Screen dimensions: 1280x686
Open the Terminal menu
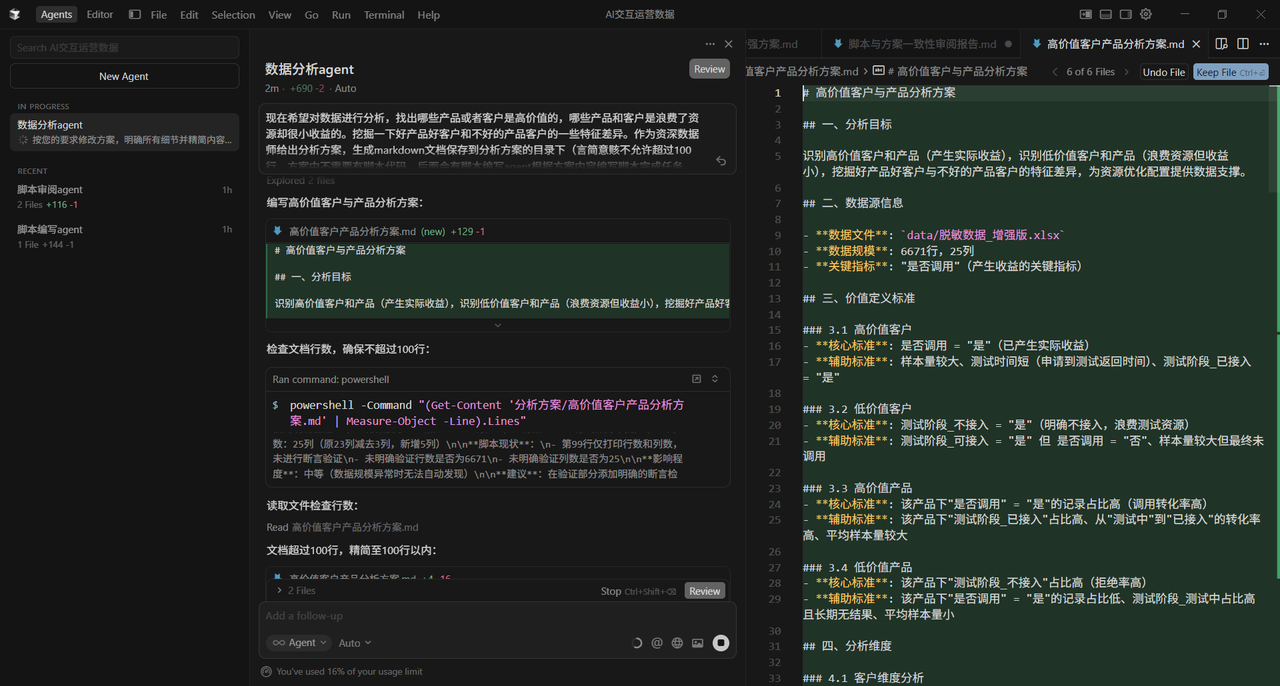coord(384,14)
